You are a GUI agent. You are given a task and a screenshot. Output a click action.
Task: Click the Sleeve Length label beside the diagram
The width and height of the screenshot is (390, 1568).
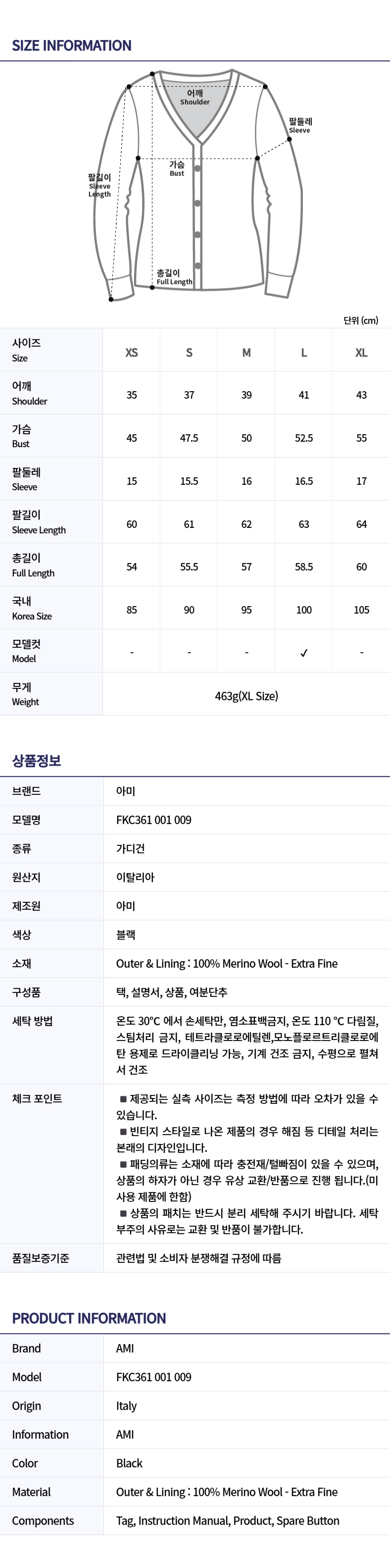click(x=100, y=186)
